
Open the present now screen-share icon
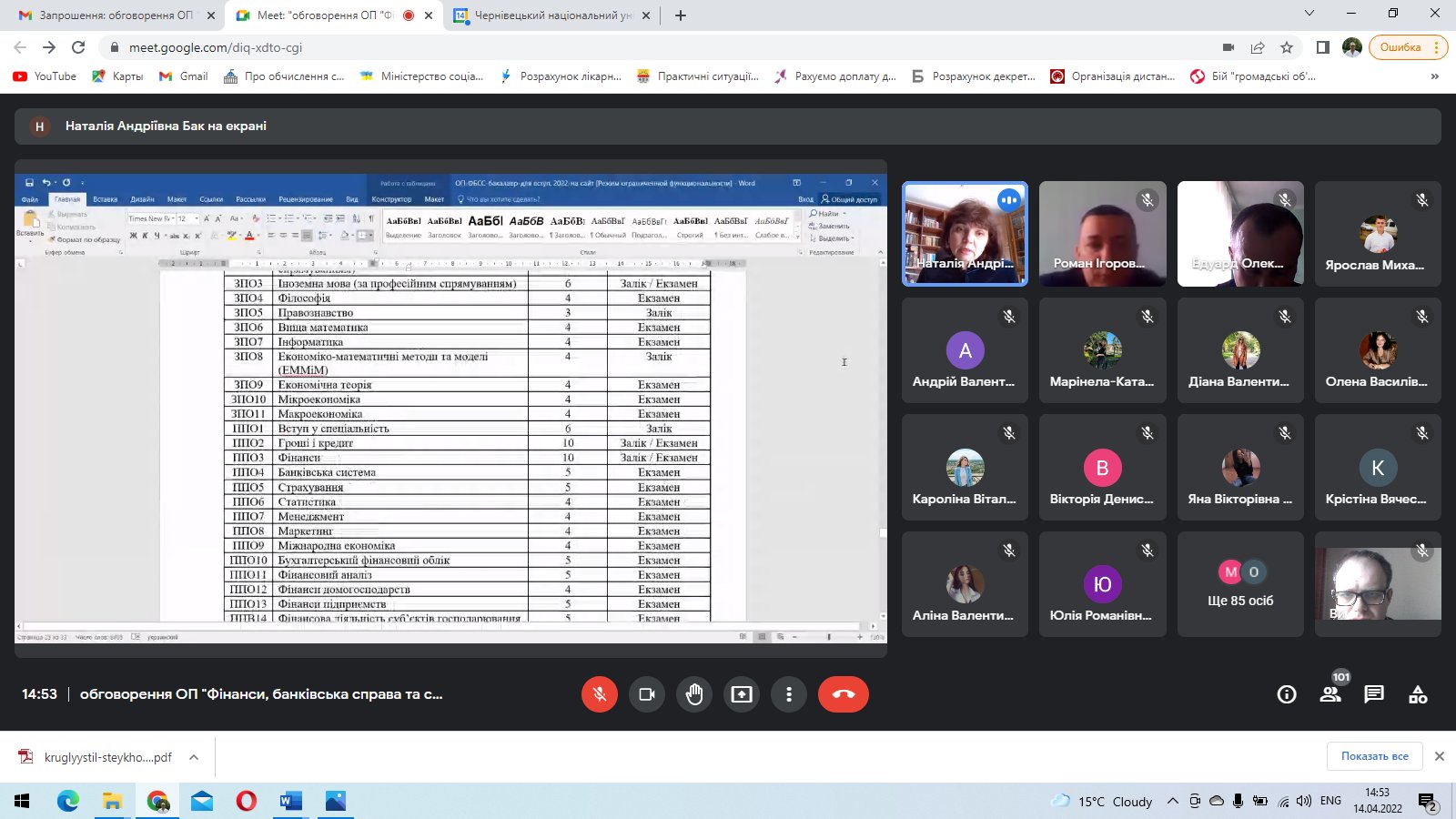coord(742,694)
